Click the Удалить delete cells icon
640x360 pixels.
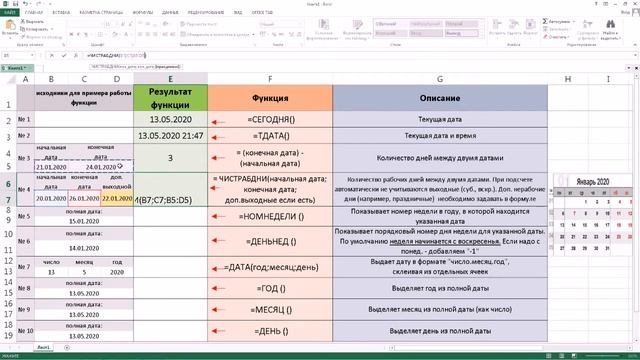514,24
